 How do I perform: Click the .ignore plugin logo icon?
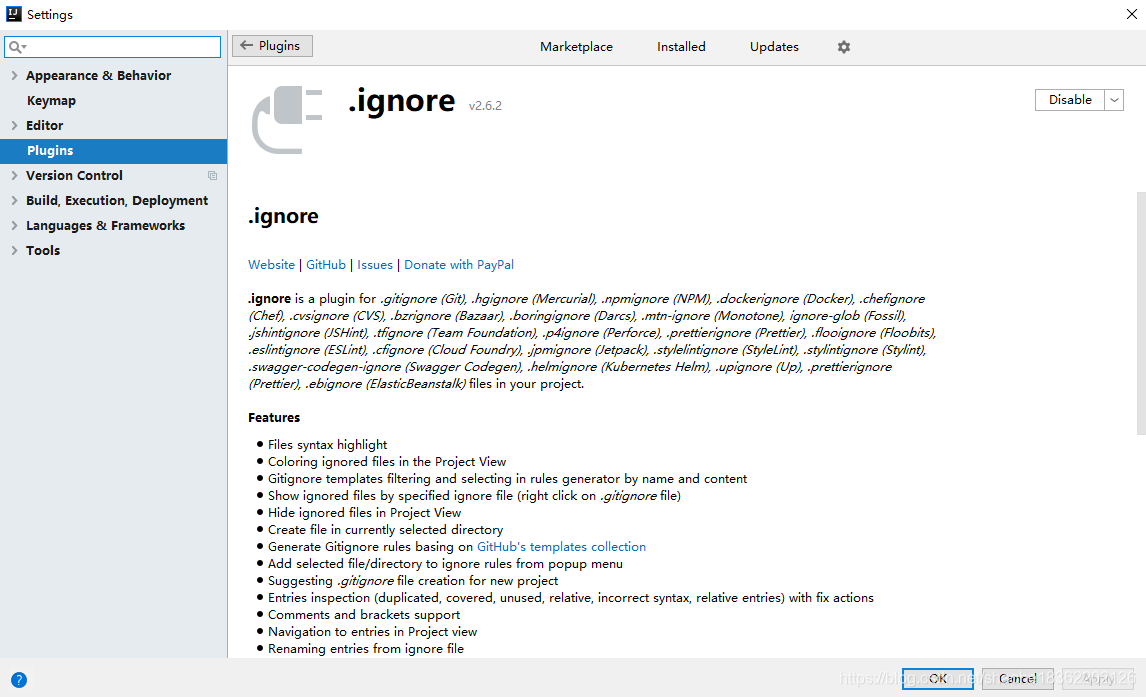coord(286,119)
